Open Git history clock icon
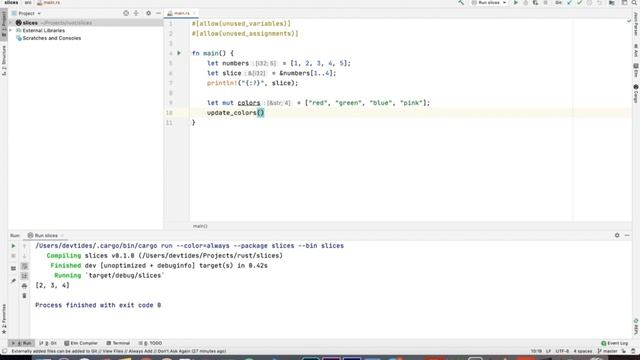 click(x=589, y=2)
